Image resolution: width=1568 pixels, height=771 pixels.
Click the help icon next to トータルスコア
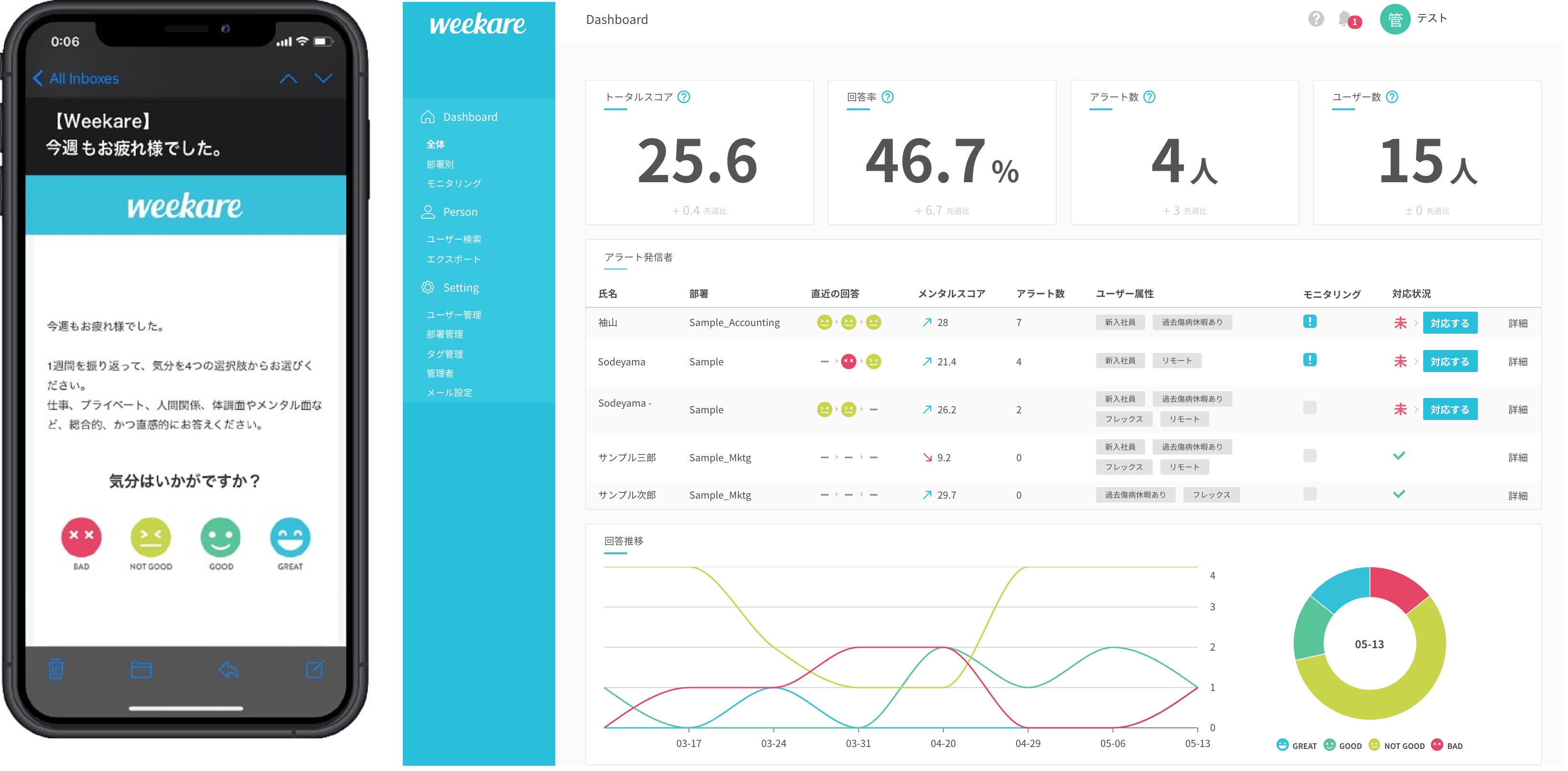pos(684,97)
